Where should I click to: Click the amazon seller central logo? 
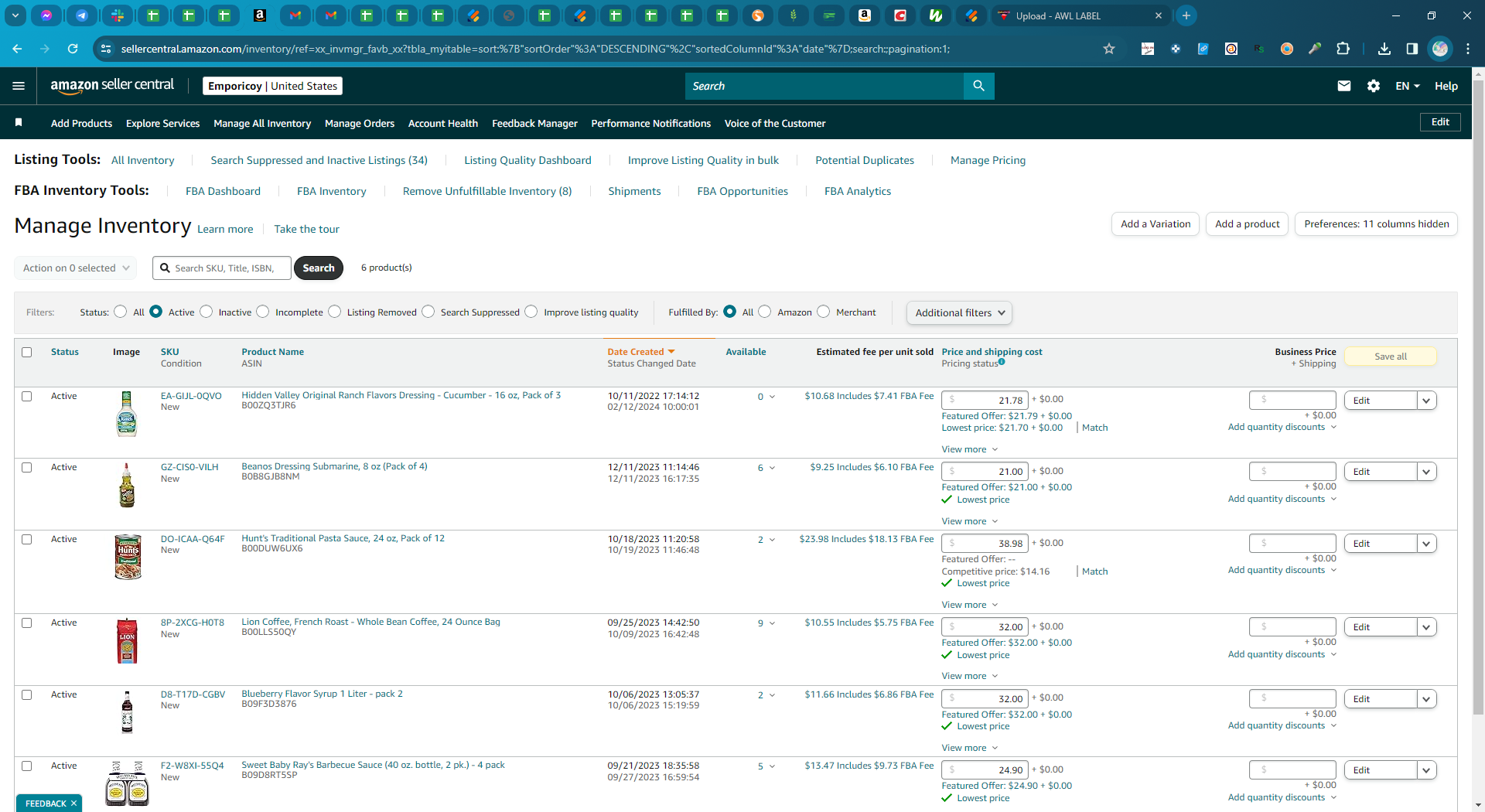[x=112, y=86]
